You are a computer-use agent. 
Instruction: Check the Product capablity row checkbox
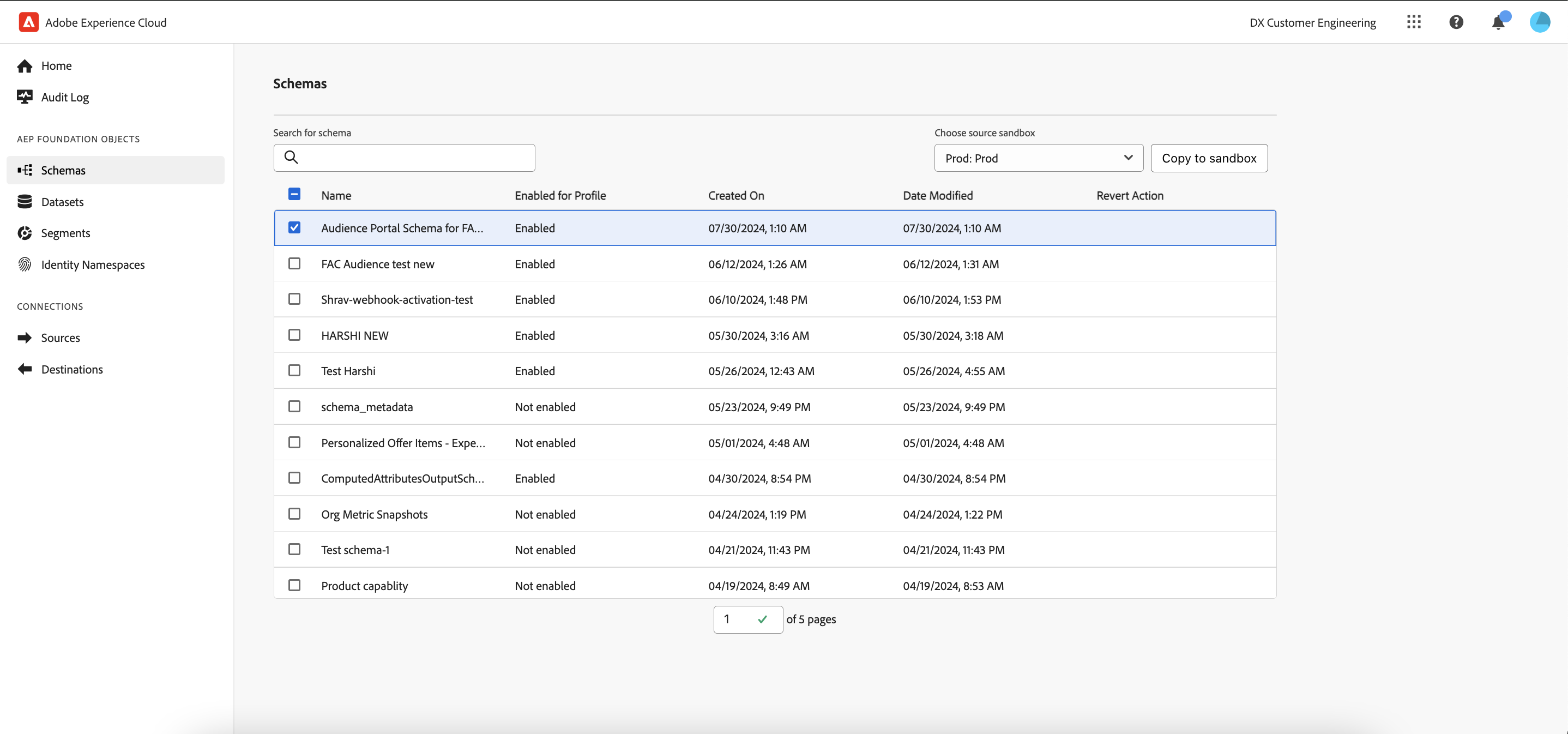294,585
